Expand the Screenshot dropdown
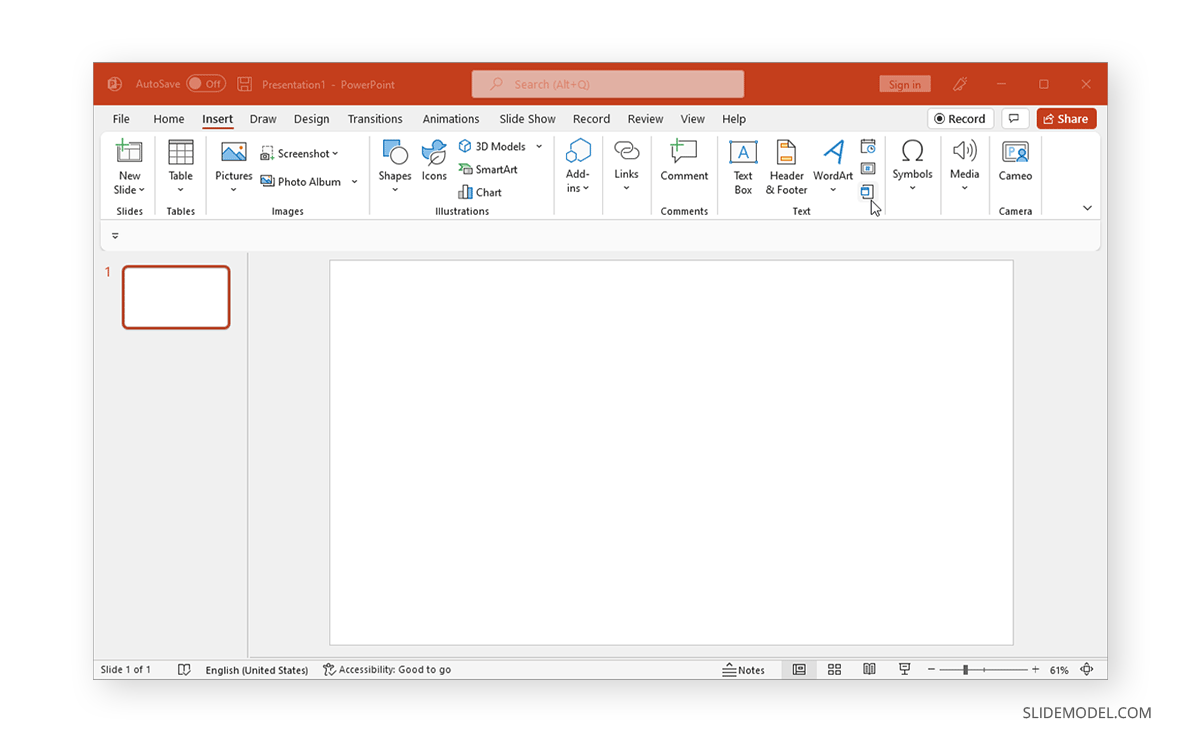 (333, 153)
